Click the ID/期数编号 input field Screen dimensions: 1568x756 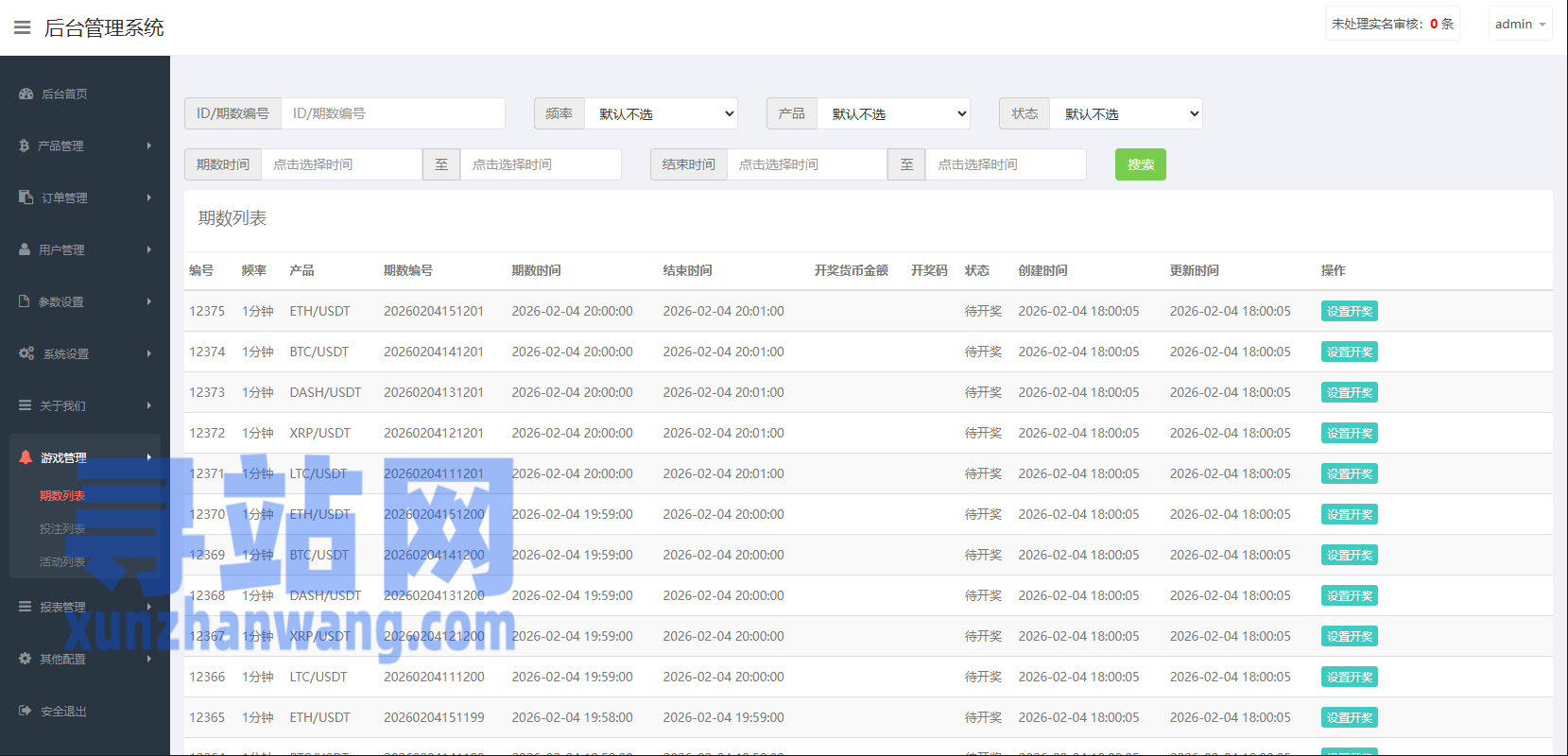[x=392, y=113]
